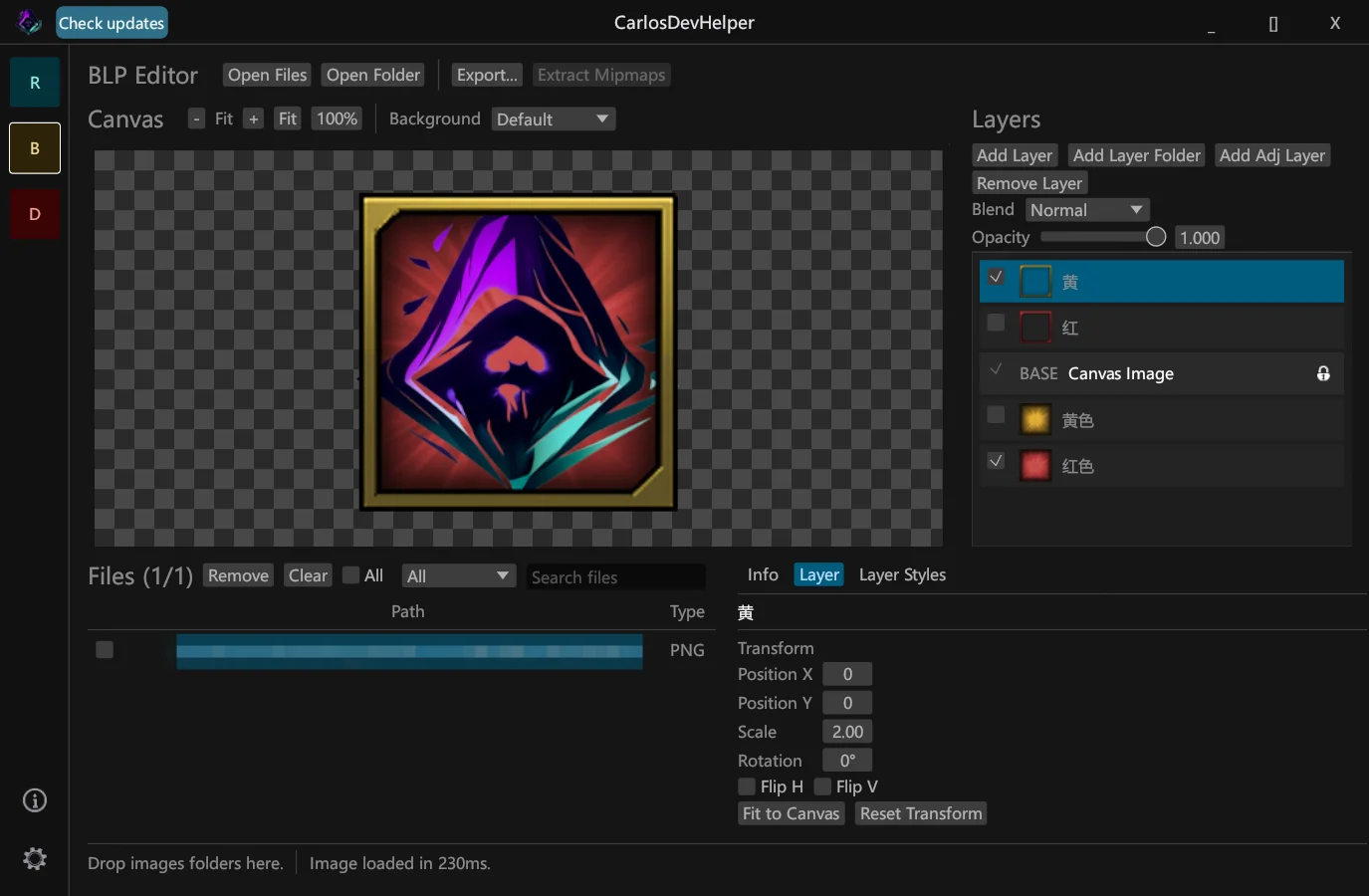
Task: Switch to the Layer Styles tab
Action: point(902,575)
